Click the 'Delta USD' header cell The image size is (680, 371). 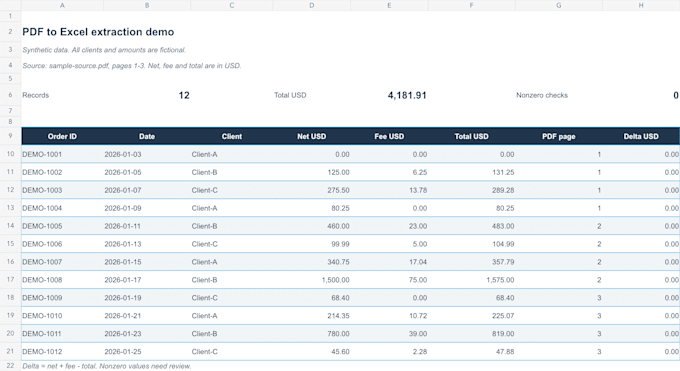[641, 136]
